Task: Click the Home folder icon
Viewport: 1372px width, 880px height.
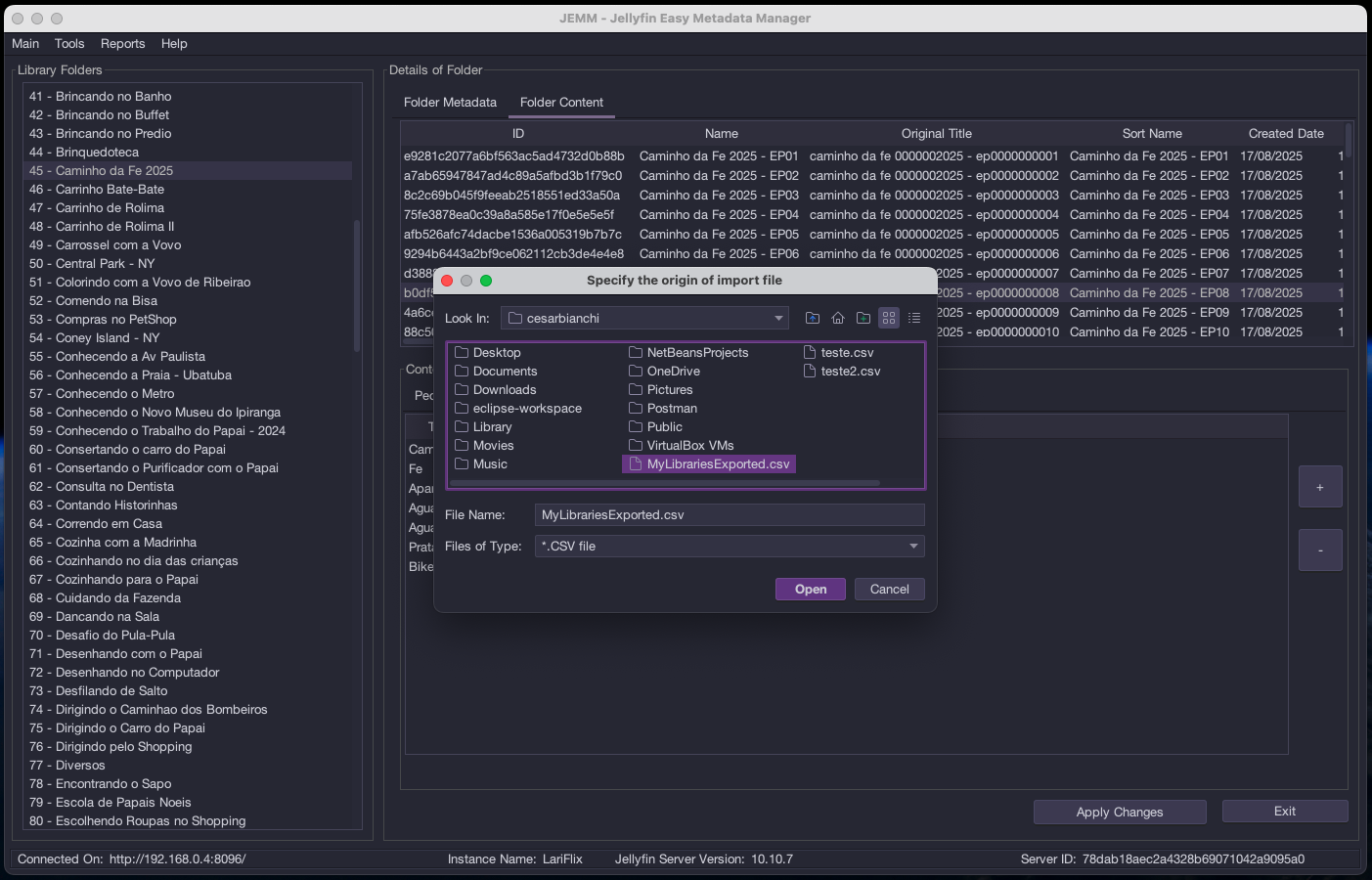Action: click(838, 318)
